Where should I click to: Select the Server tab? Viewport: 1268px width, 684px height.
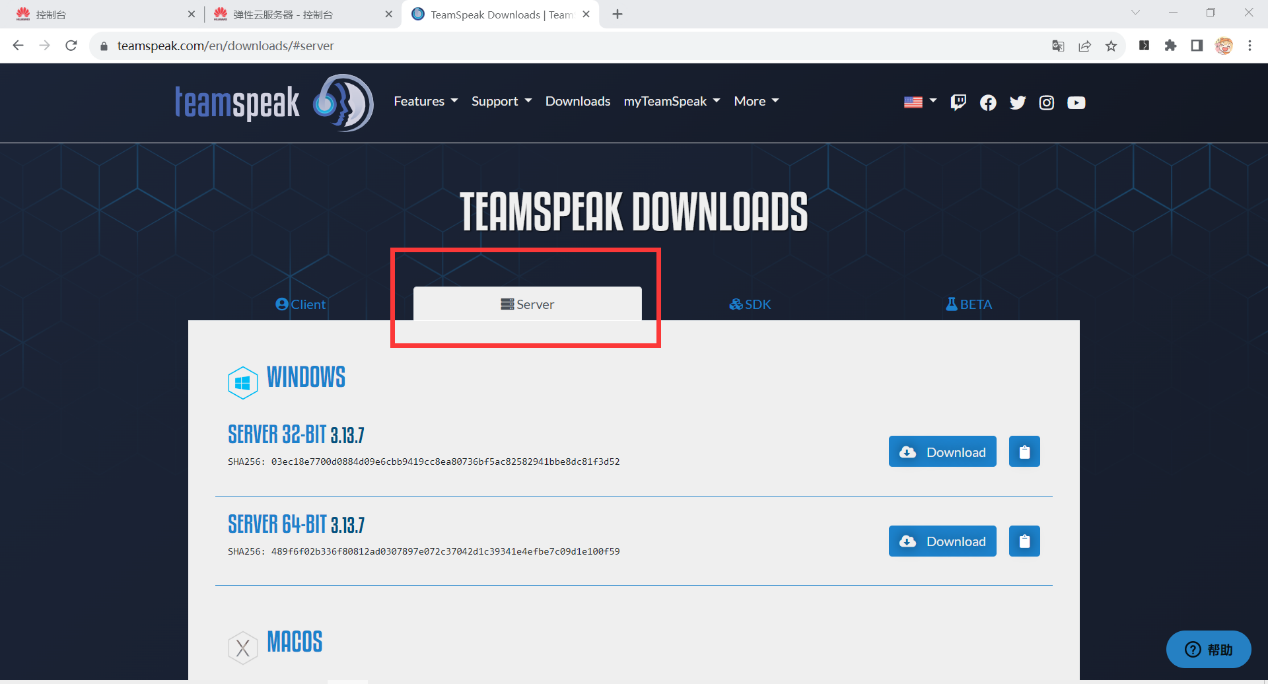point(528,304)
